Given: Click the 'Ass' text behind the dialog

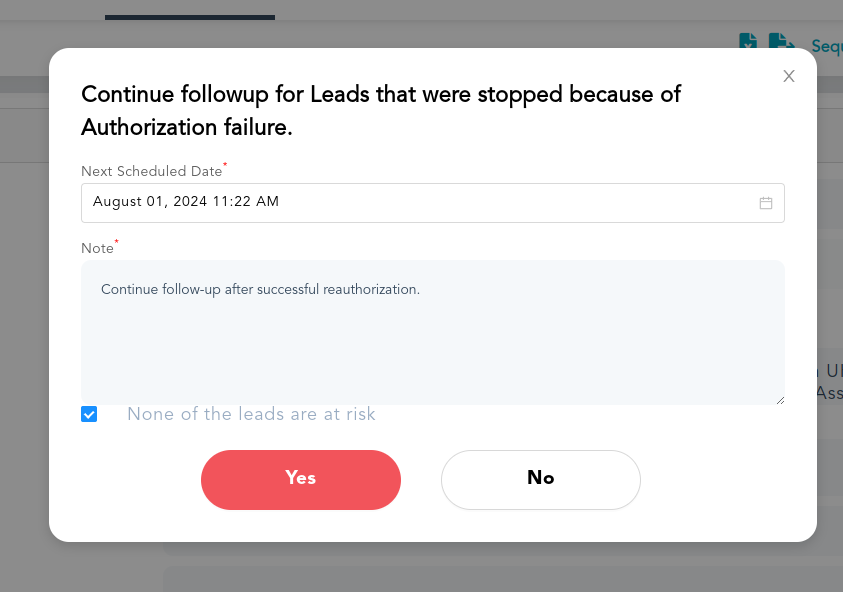Looking at the screenshot, I should [x=829, y=393].
